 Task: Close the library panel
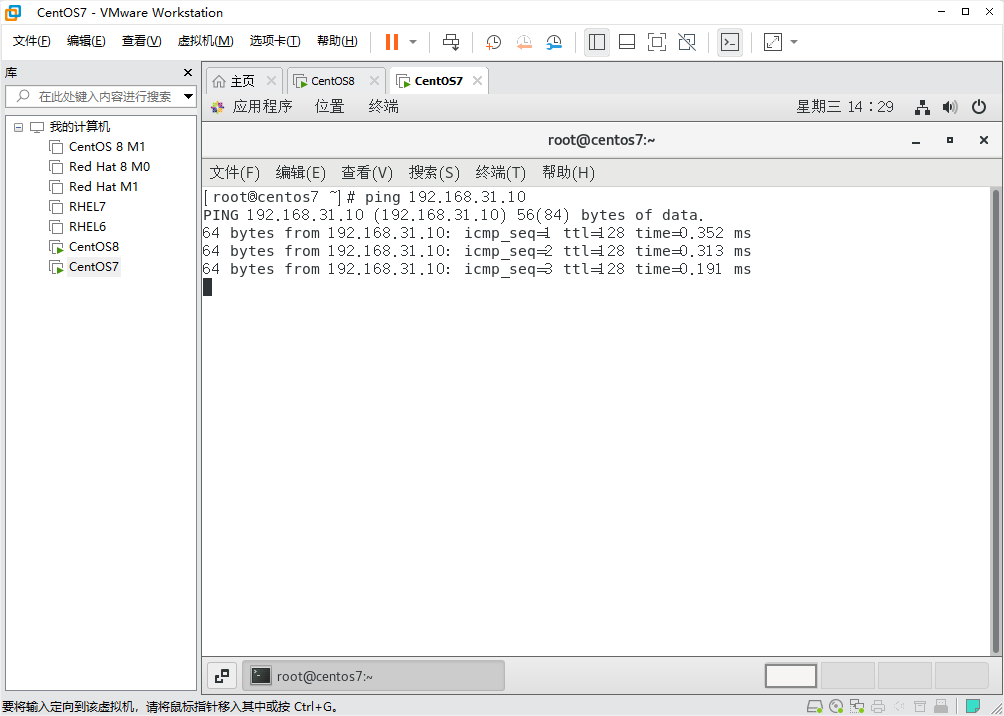188,72
